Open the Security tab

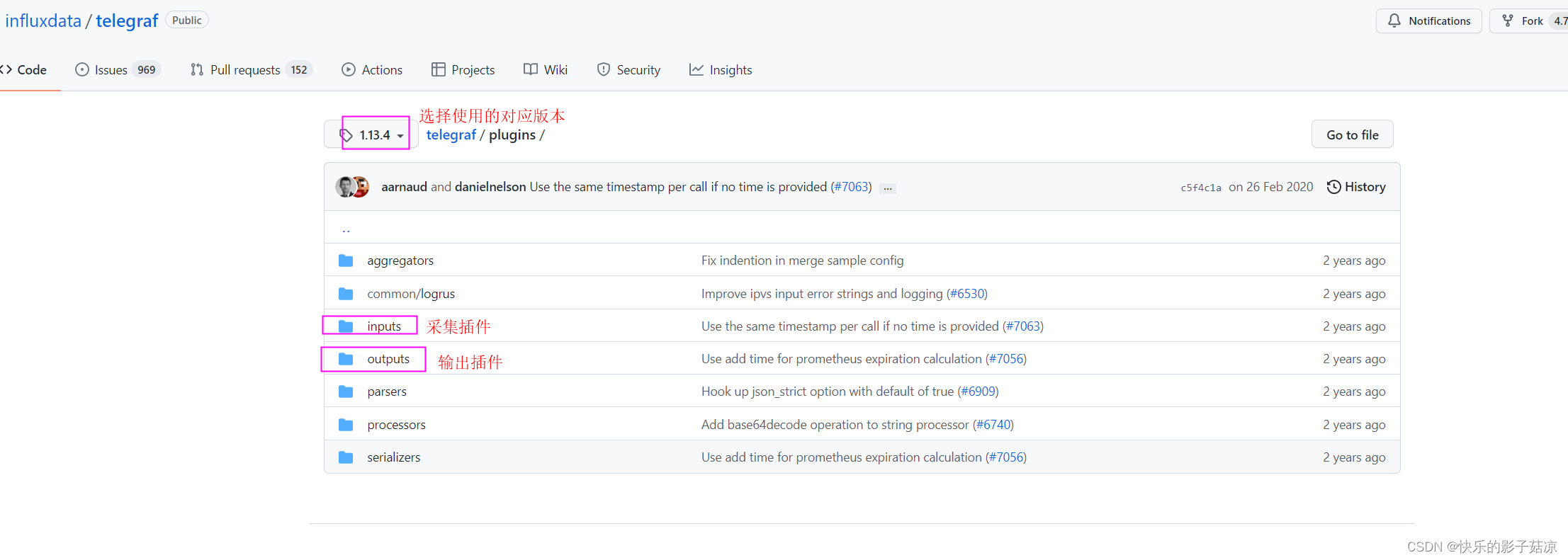(x=628, y=69)
